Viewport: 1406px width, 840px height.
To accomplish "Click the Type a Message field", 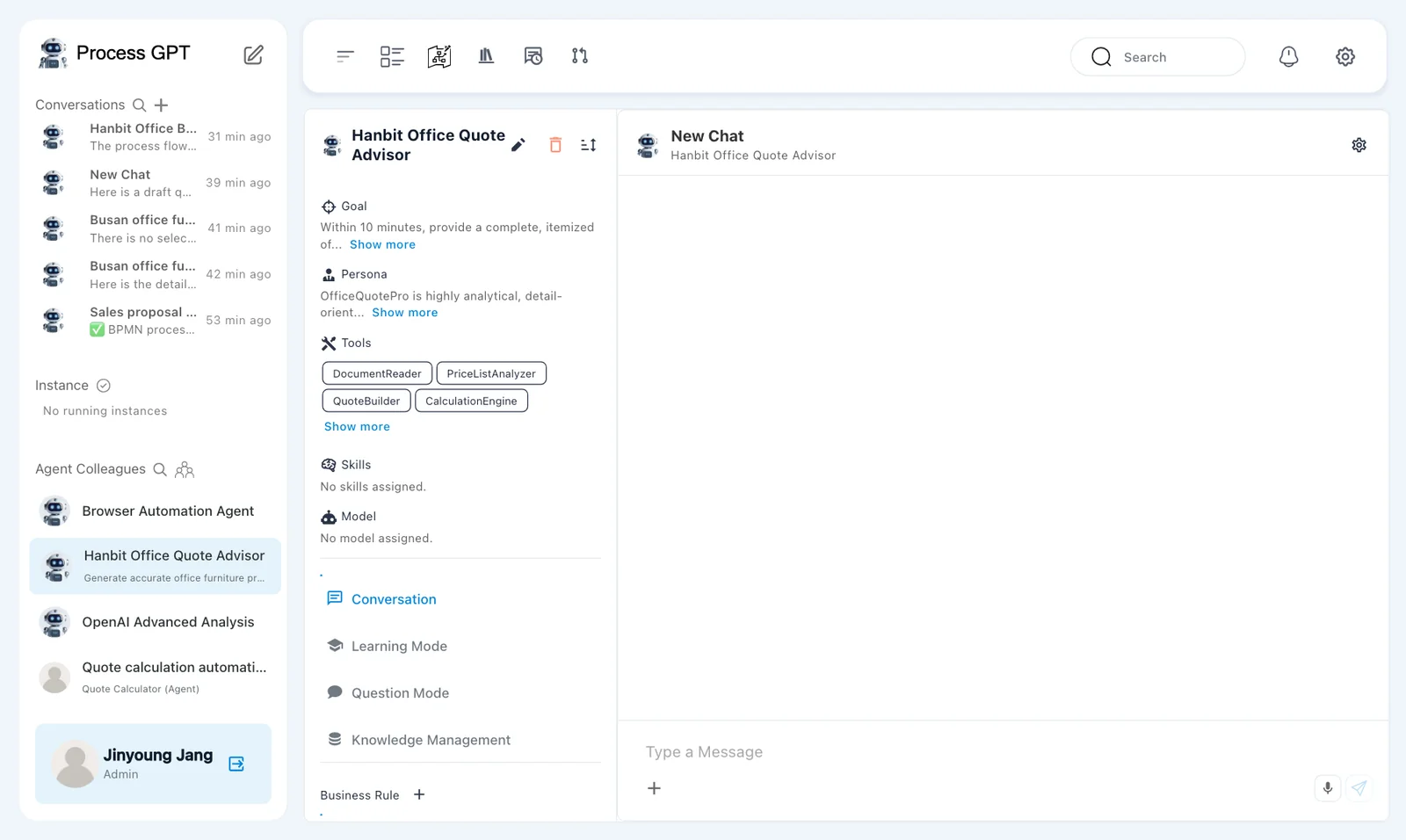I will click(x=1002, y=752).
